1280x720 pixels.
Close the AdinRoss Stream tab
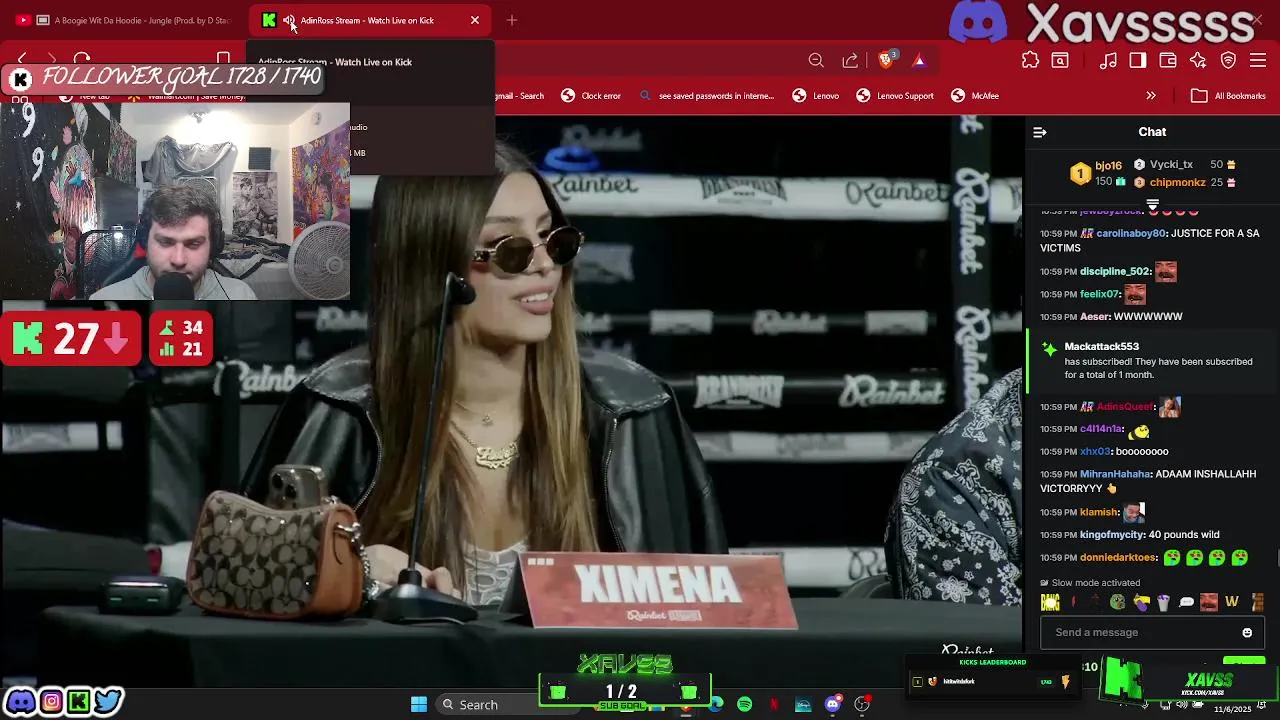(475, 20)
